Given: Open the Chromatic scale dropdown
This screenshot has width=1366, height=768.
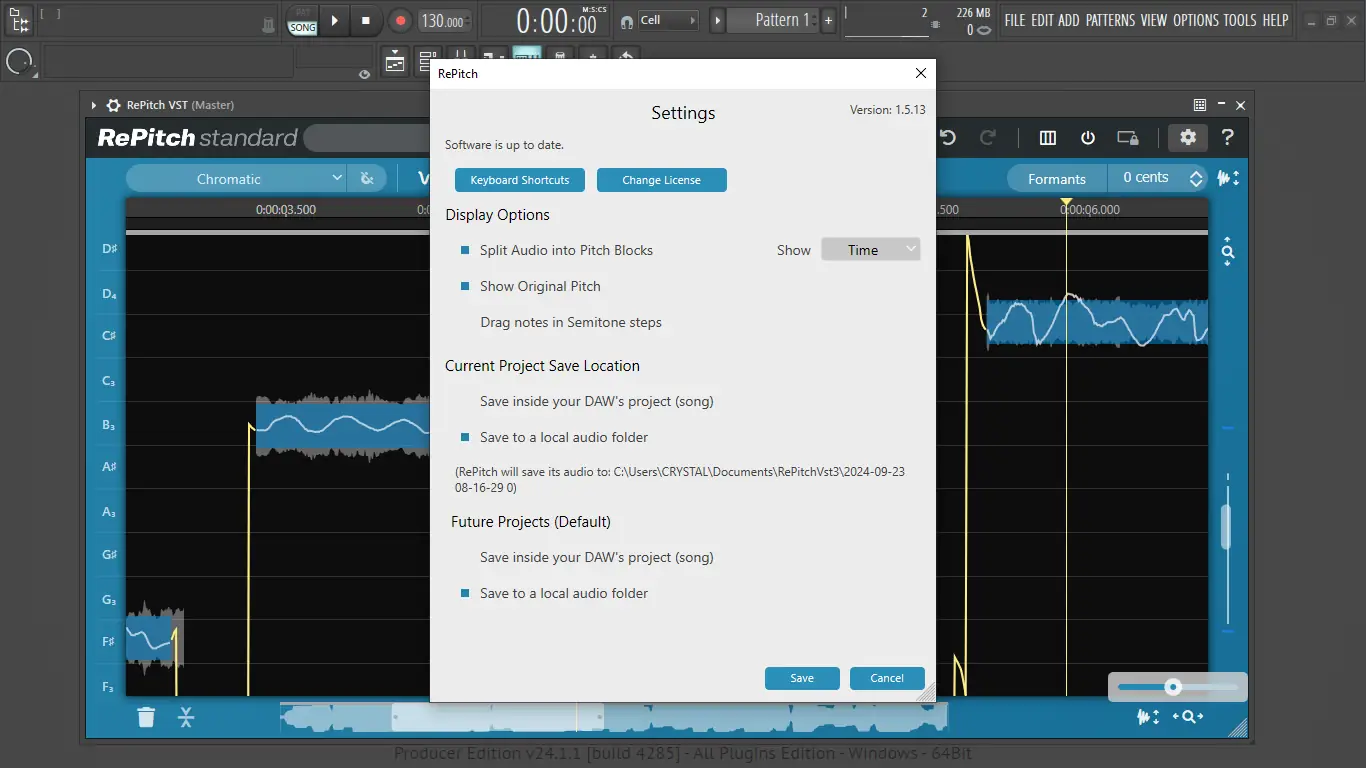Looking at the screenshot, I should [237, 179].
